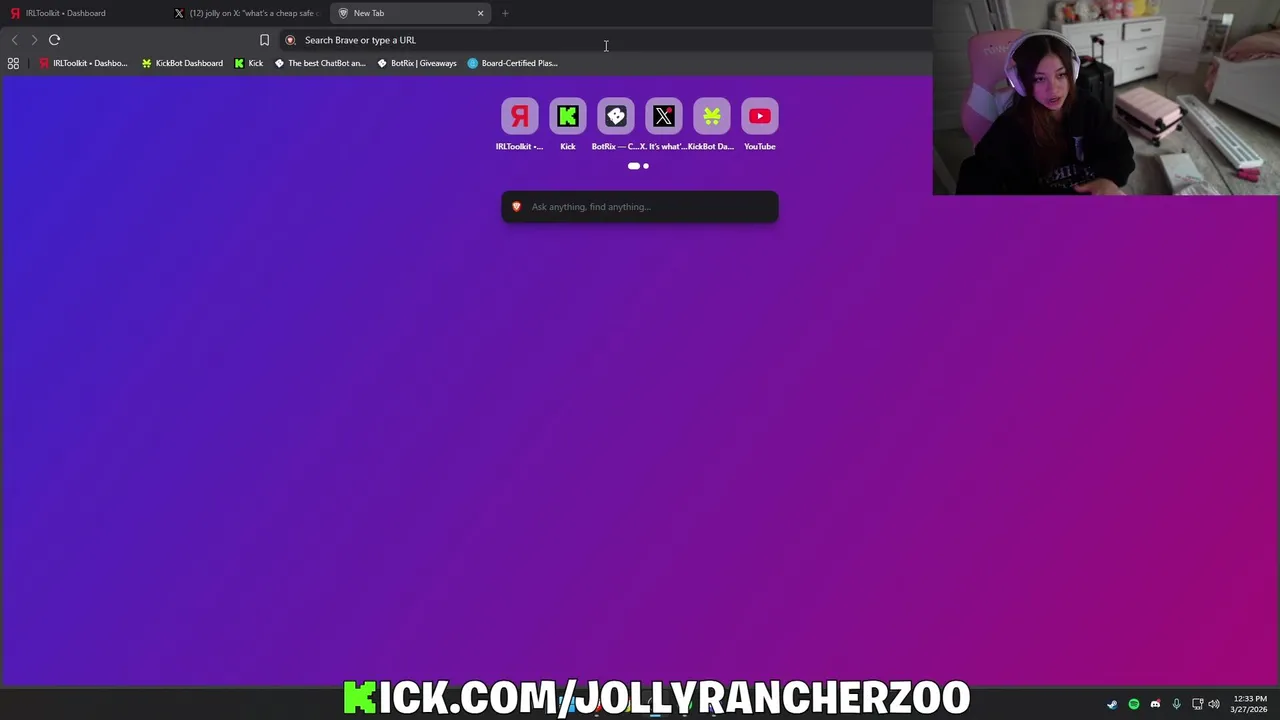
Task: Click the search engine icon in address bar
Action: (291, 40)
